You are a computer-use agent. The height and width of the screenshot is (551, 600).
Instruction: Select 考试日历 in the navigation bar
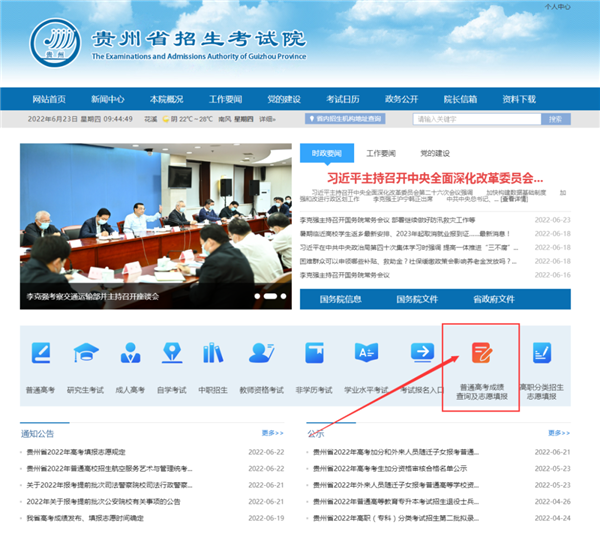(342, 99)
